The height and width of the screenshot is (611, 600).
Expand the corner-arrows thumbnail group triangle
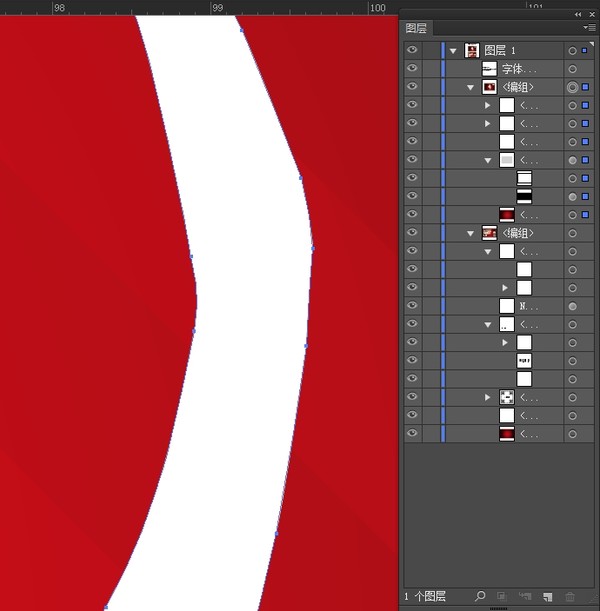pos(487,397)
